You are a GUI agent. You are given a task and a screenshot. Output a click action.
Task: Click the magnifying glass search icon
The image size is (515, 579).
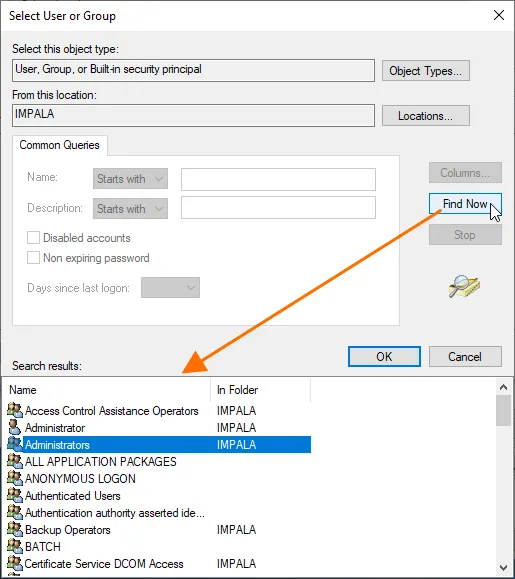point(464,286)
